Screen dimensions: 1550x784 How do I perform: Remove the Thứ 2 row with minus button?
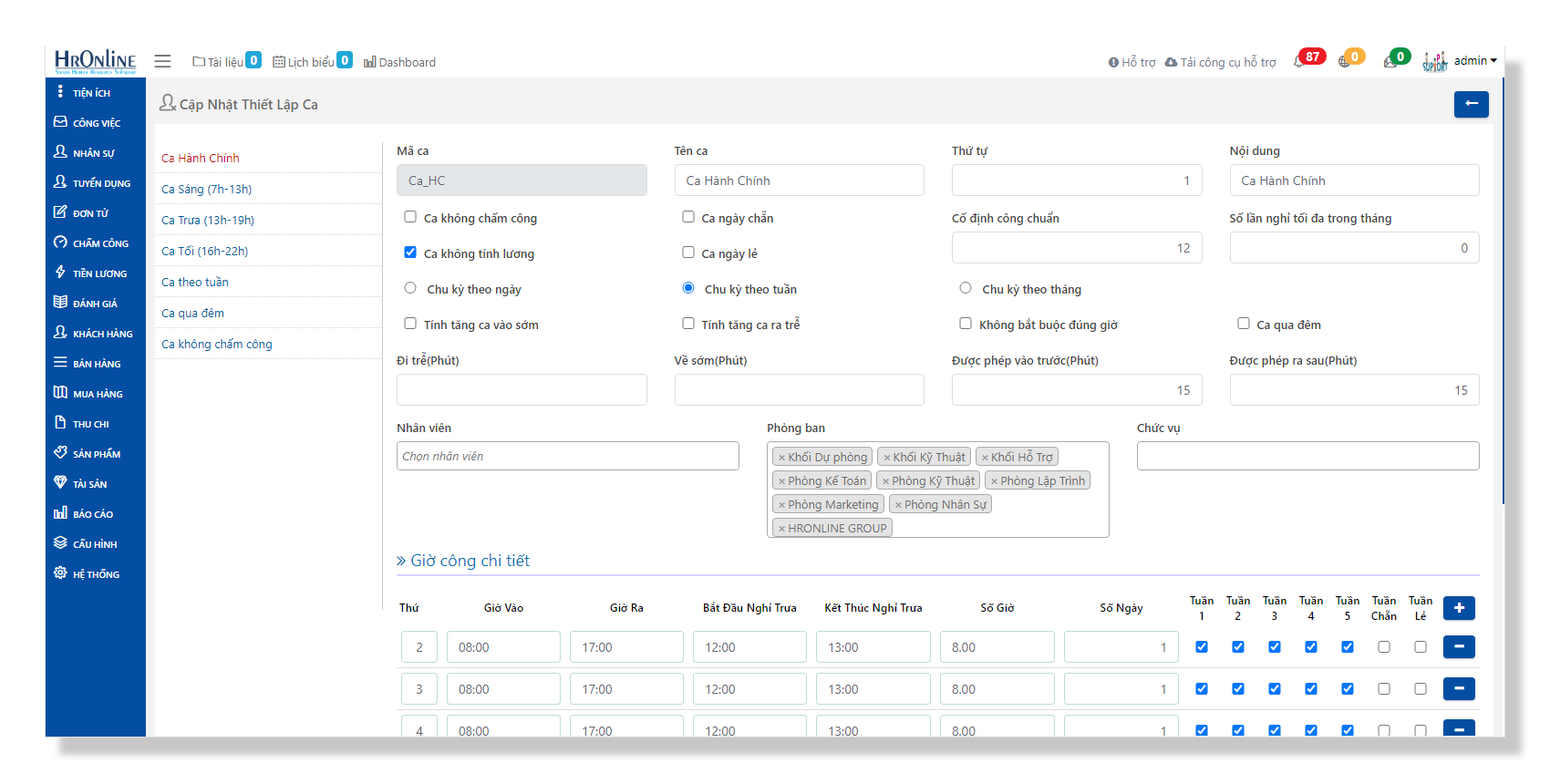point(1459,647)
